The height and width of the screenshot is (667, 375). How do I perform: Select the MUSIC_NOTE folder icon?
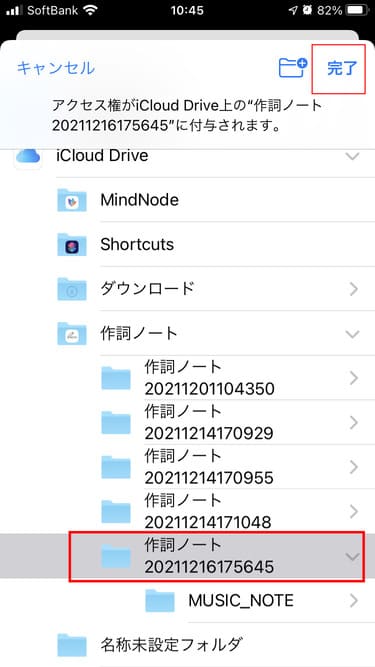click(x=160, y=600)
